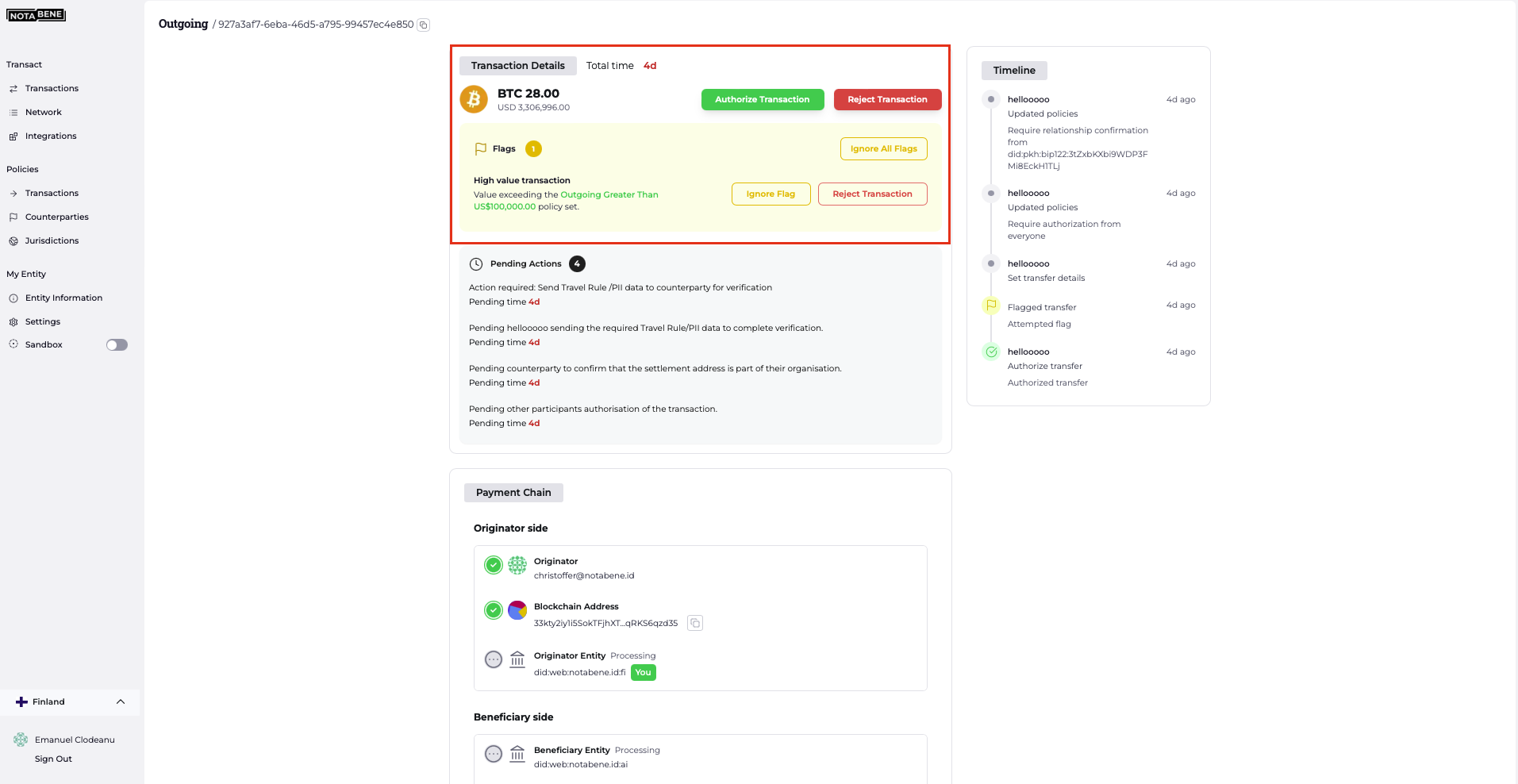The height and width of the screenshot is (784, 1518).
Task: Open Transactions under Policies
Action: point(52,194)
